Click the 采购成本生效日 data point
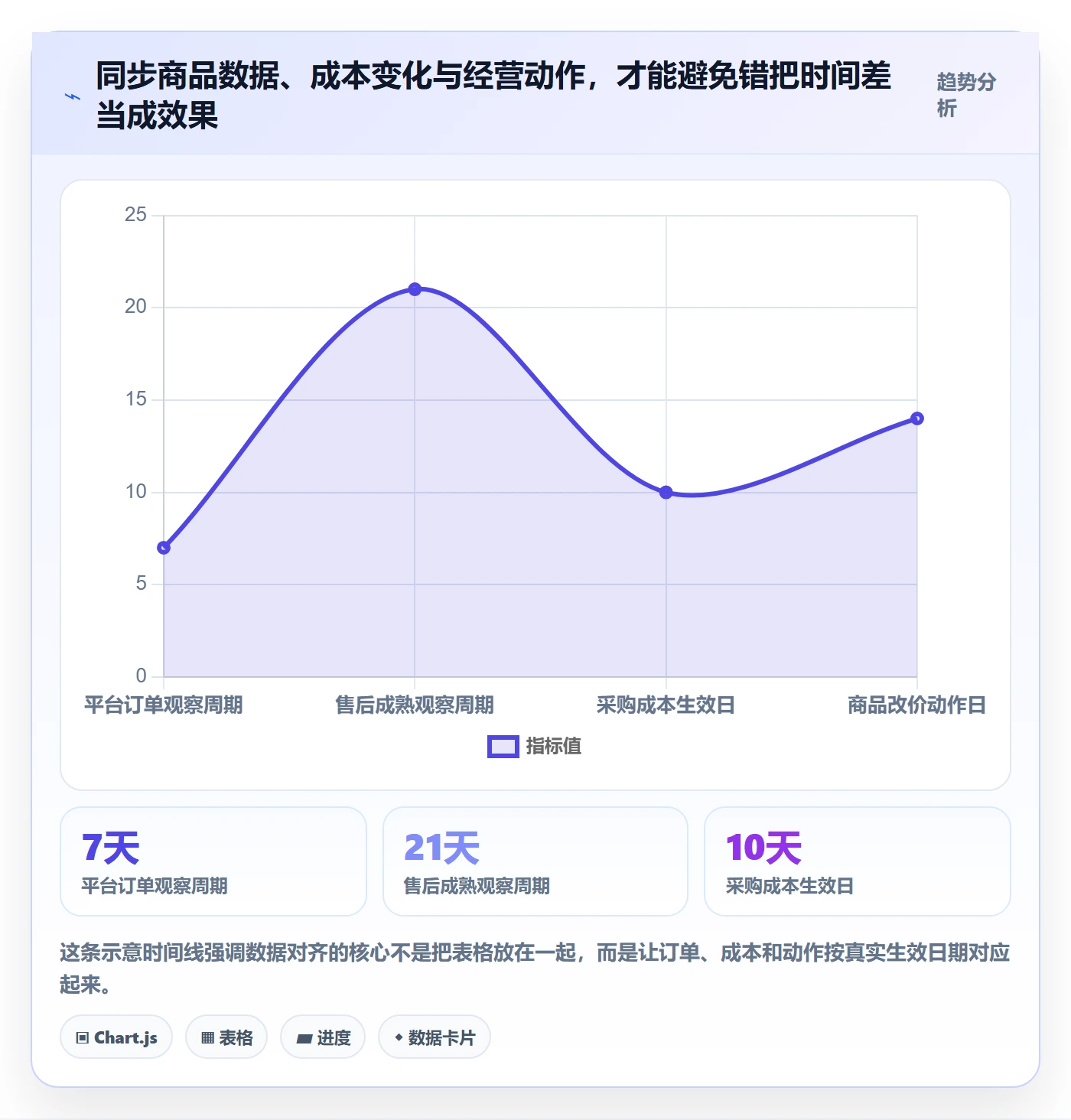The image size is (1071, 1120). [x=666, y=492]
